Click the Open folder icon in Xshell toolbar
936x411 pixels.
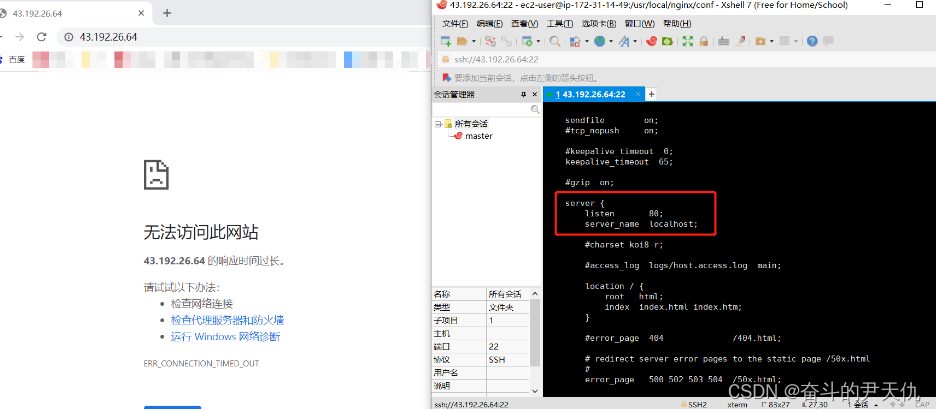point(461,41)
